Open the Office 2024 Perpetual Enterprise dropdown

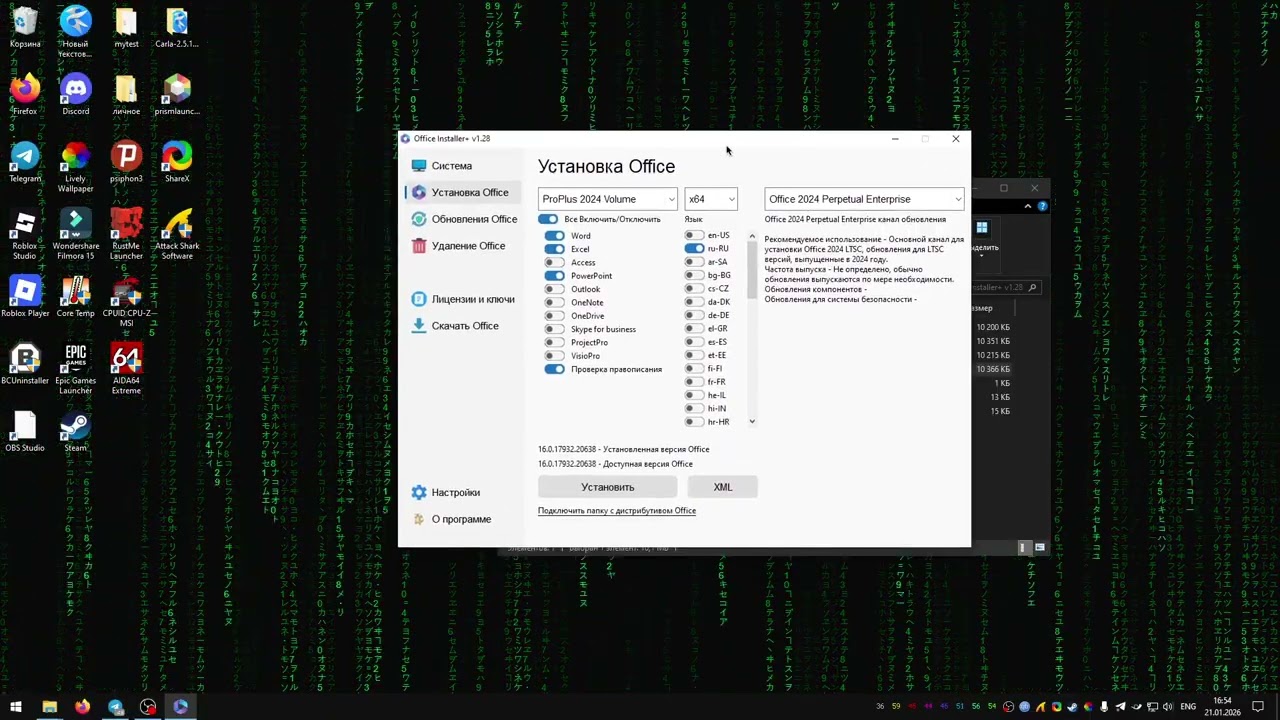pos(864,199)
